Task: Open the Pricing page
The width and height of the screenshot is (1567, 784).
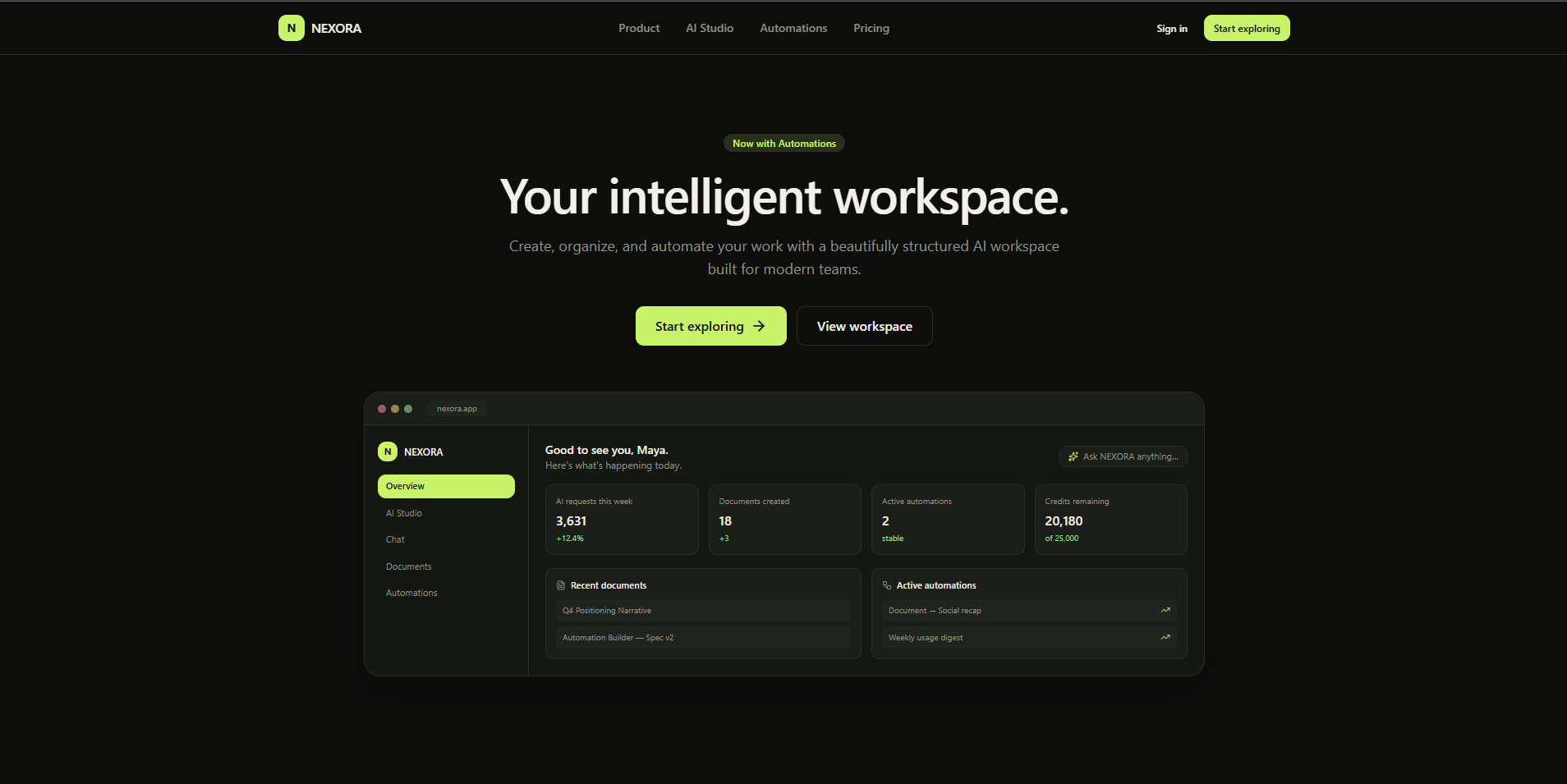Action: tap(871, 28)
